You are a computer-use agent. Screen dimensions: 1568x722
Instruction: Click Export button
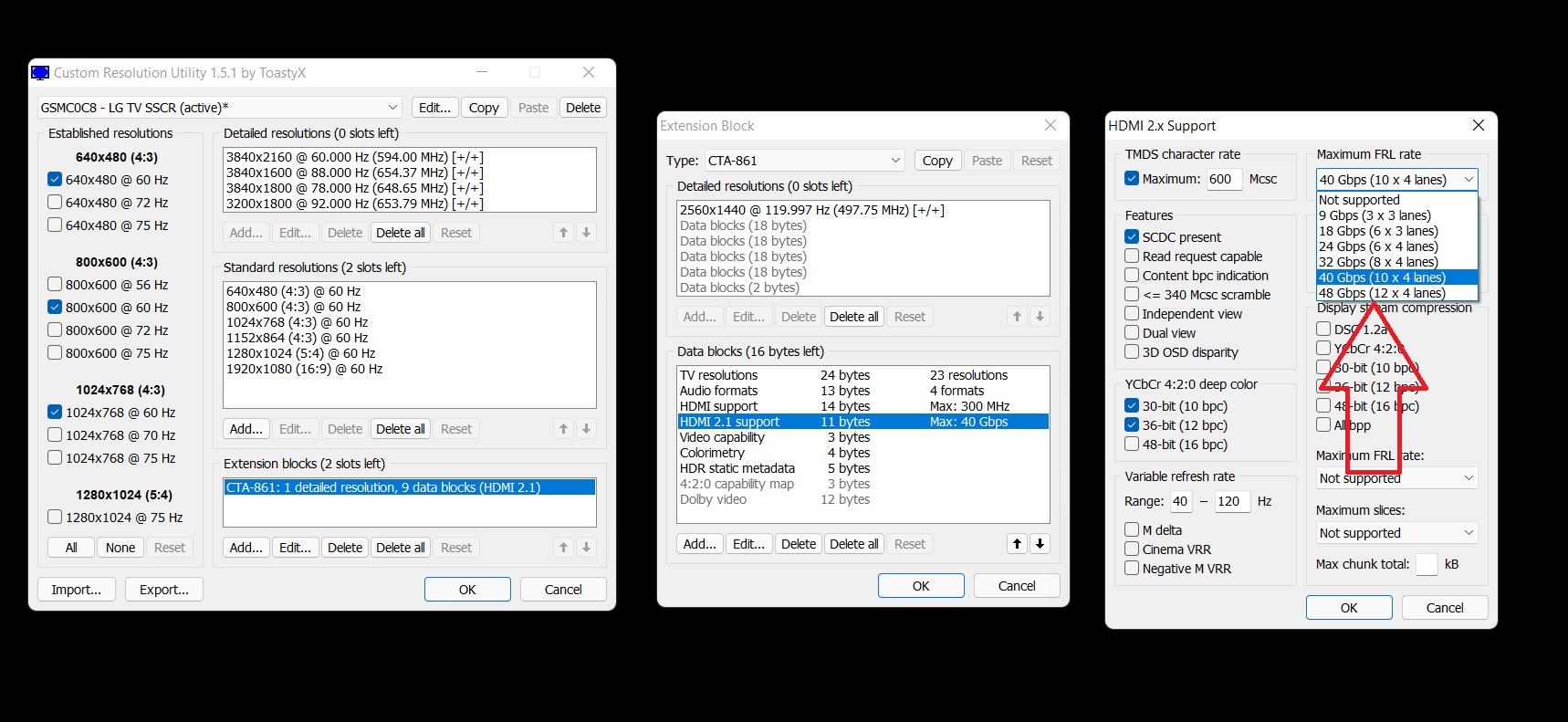164,590
